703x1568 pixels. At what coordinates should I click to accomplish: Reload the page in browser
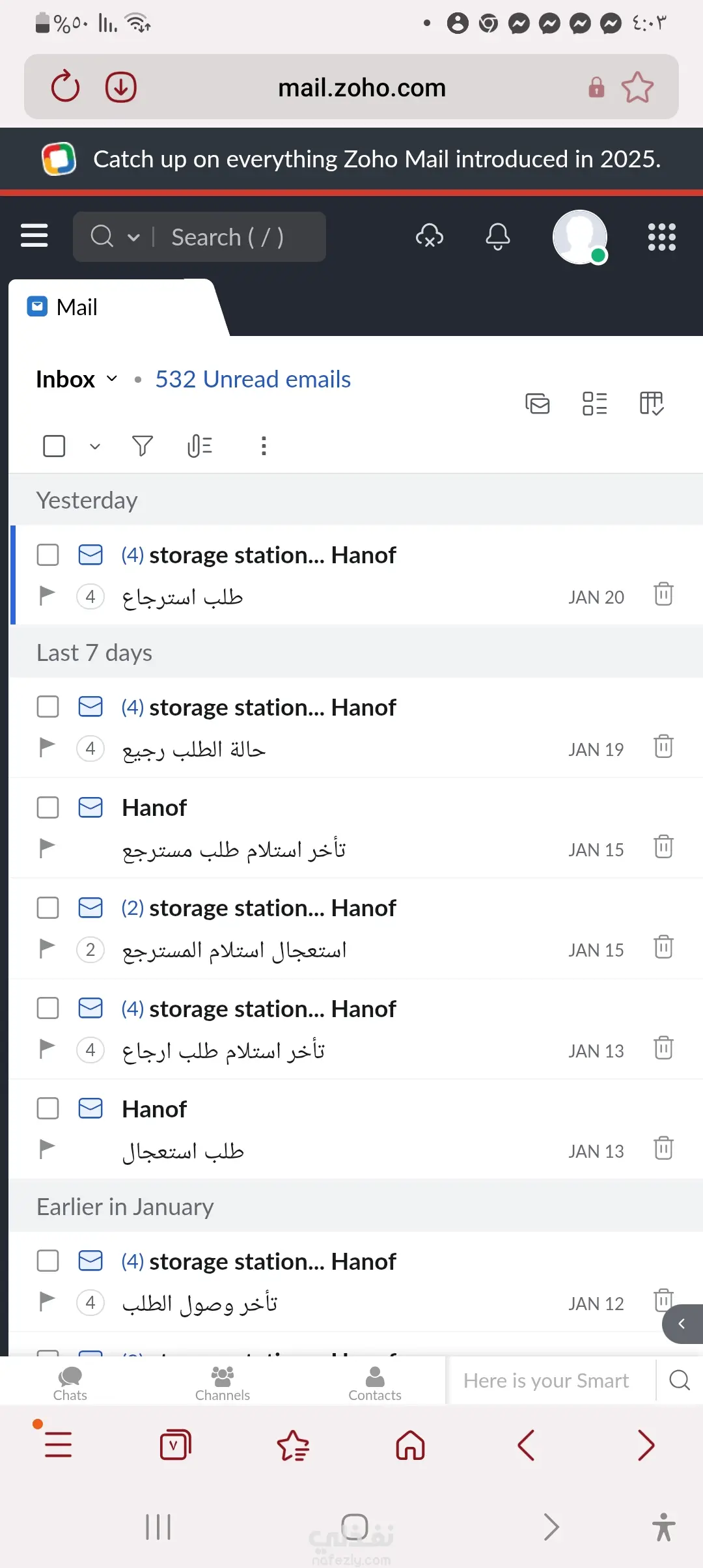coord(65,87)
